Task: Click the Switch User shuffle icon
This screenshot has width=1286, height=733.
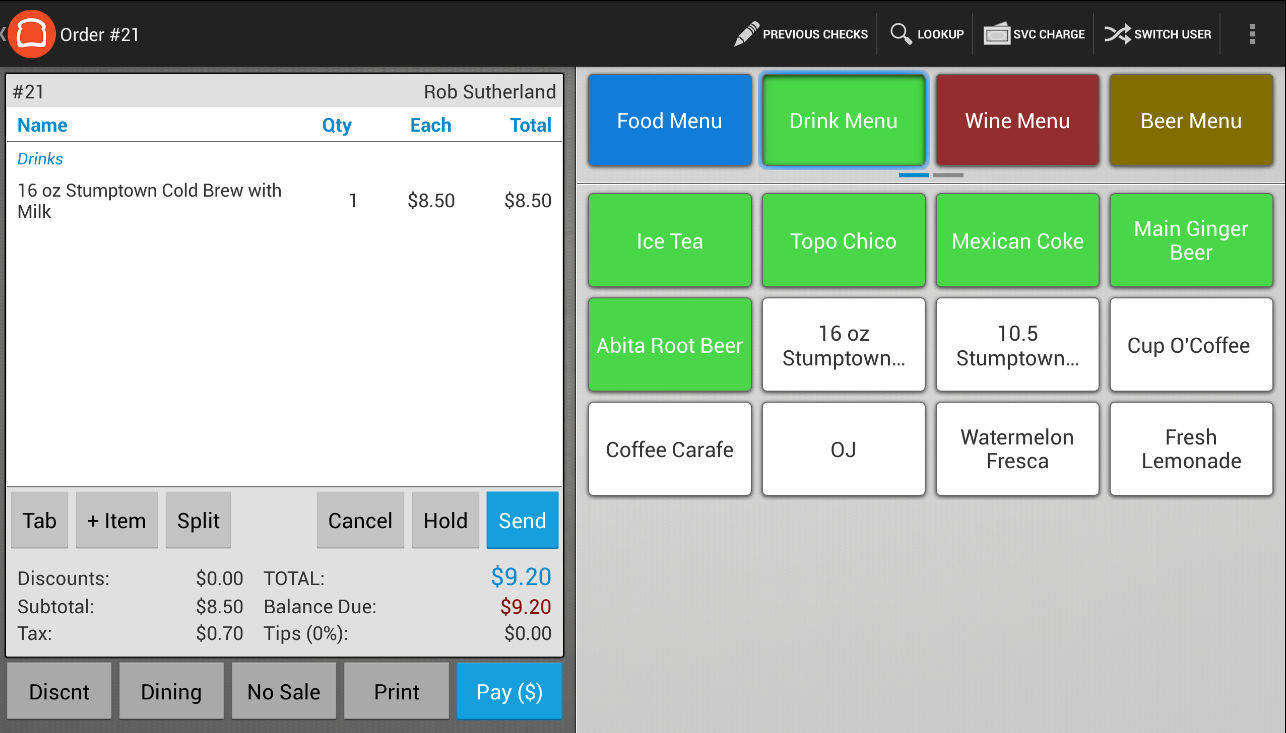Action: click(1117, 34)
